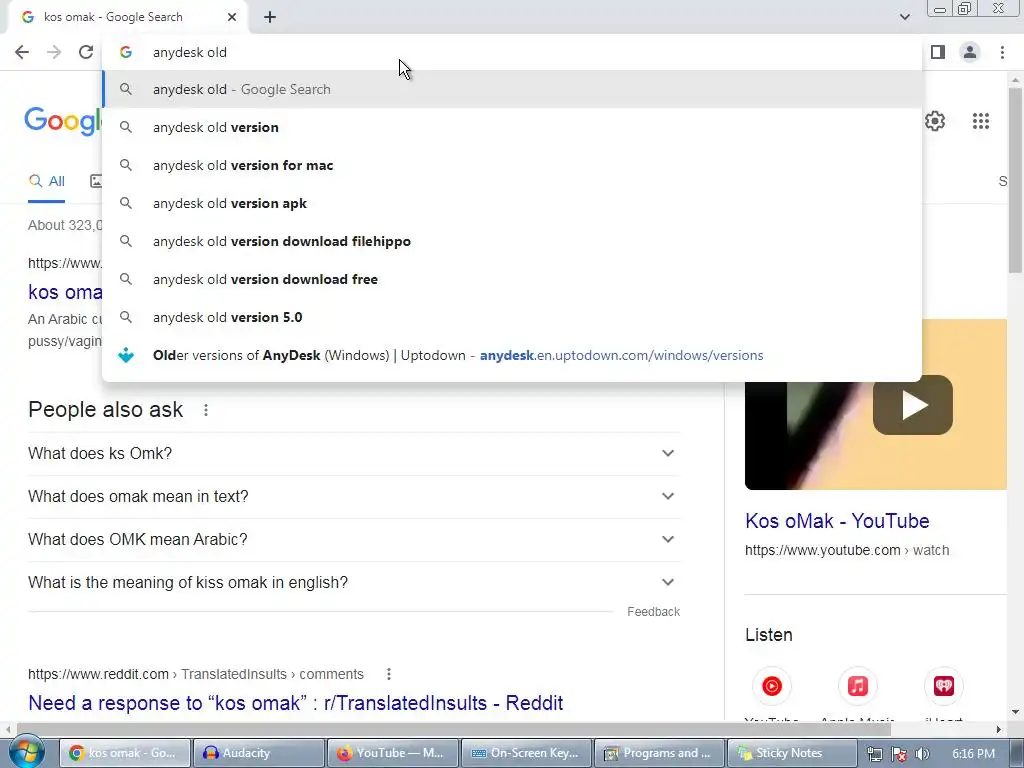Click the browser forward arrow
The image size is (1024, 768).
coord(54,52)
